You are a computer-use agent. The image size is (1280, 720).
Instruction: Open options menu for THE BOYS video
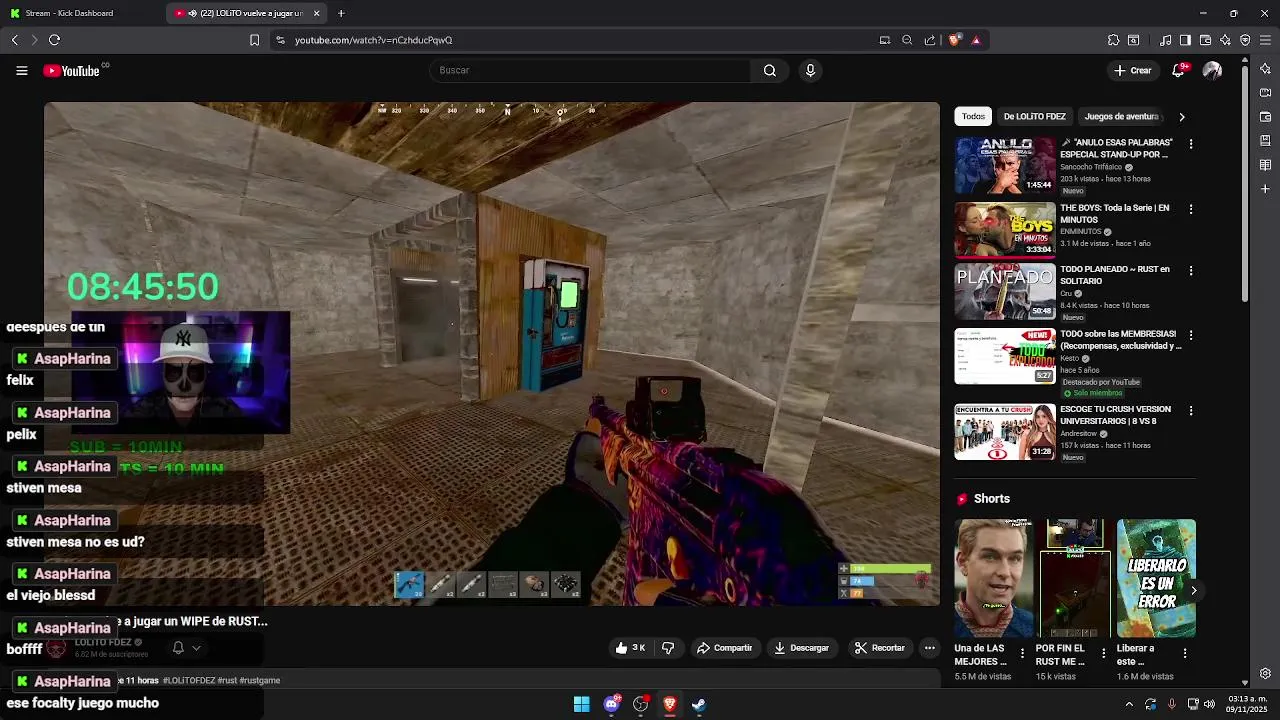tap(1190, 209)
